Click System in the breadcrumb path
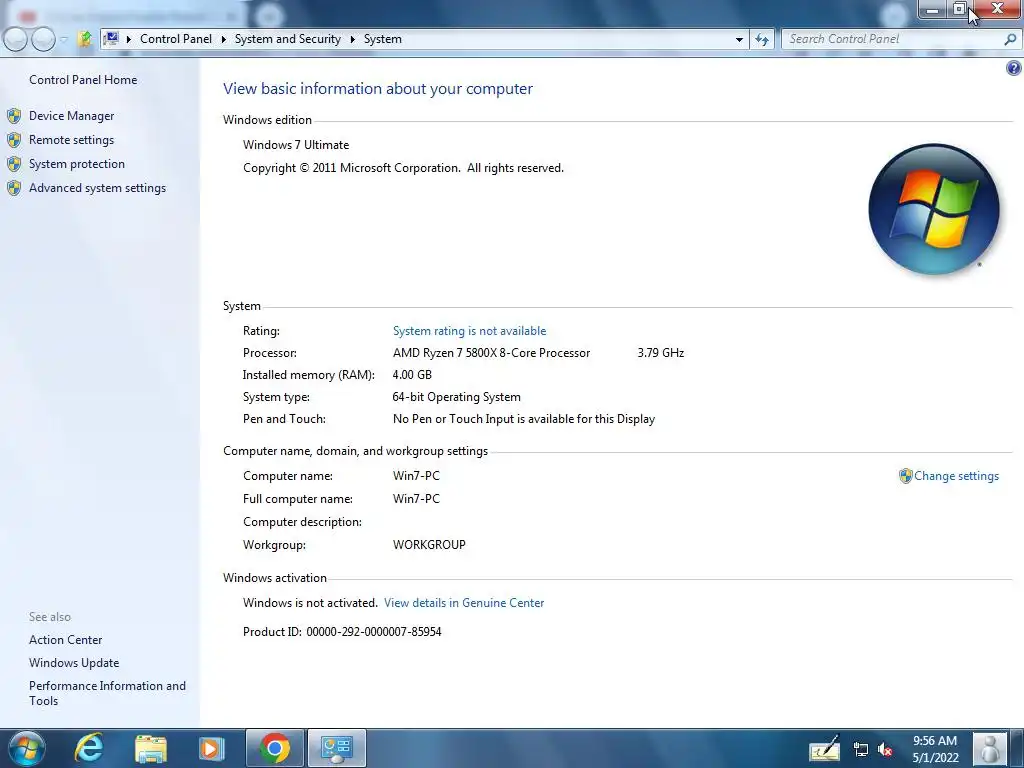Screen dimensions: 1024x768 click(x=383, y=39)
